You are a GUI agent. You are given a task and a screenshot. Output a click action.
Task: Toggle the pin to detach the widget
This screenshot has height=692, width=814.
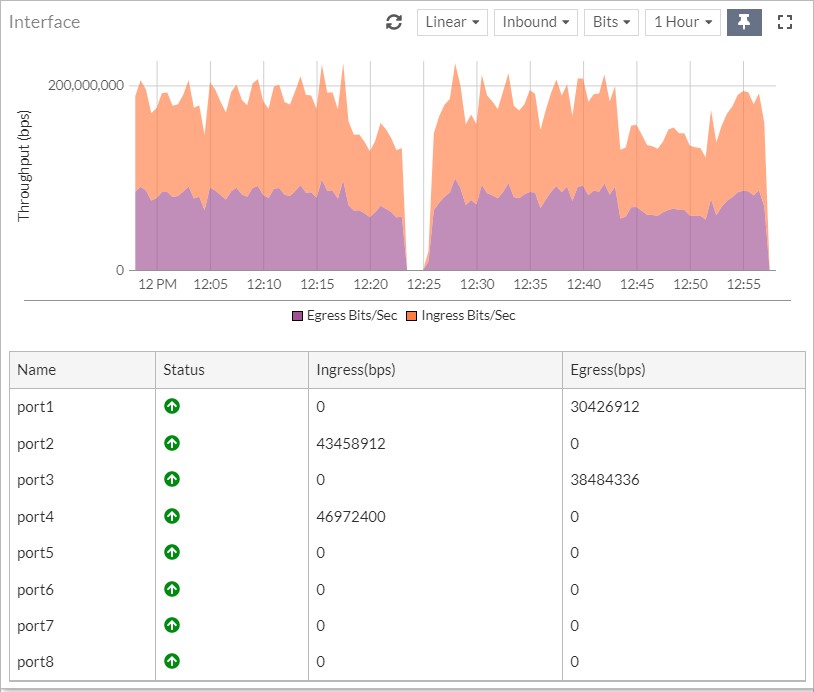click(x=744, y=21)
